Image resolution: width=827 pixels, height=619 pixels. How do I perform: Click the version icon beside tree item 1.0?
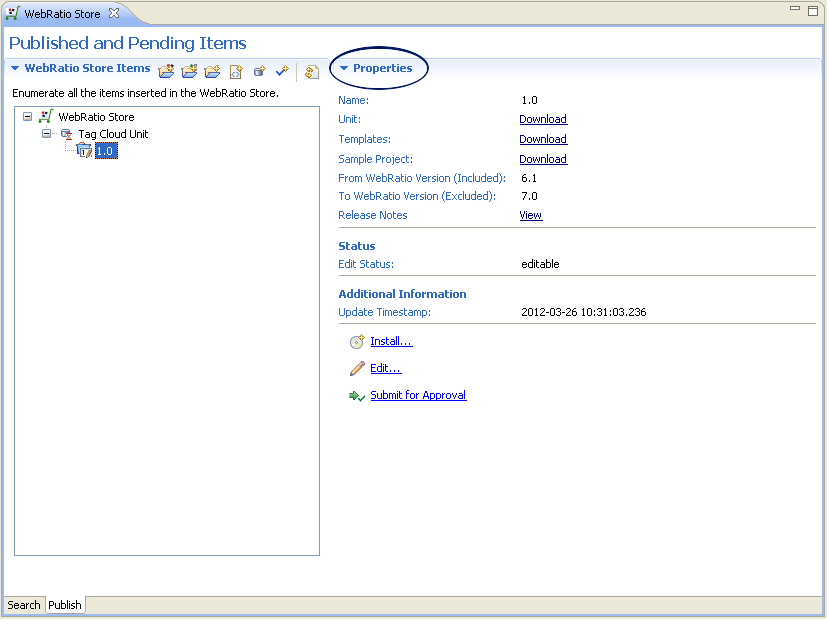[x=84, y=151]
